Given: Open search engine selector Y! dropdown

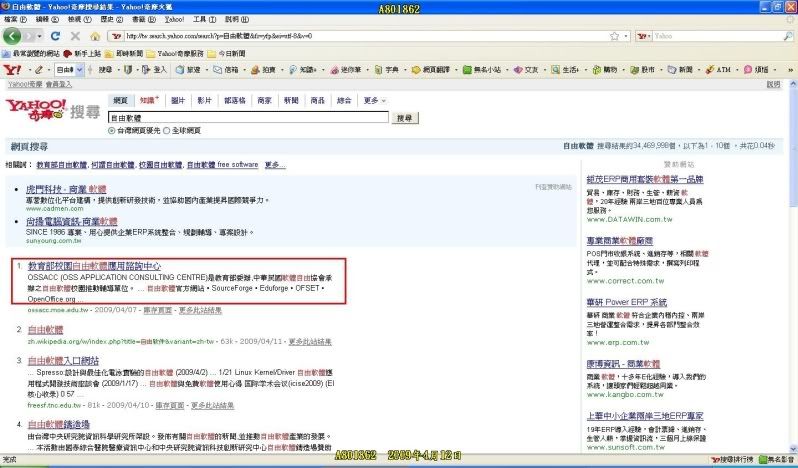Looking at the screenshot, I should click(644, 36).
